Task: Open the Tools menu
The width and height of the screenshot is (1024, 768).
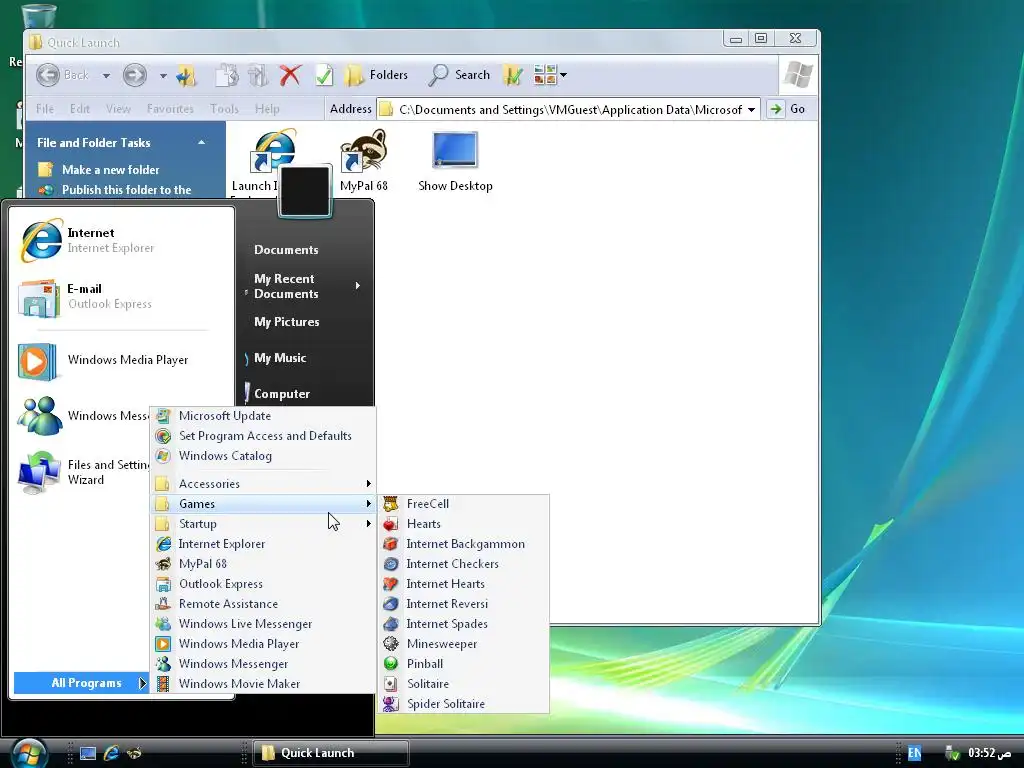Action: (224, 109)
